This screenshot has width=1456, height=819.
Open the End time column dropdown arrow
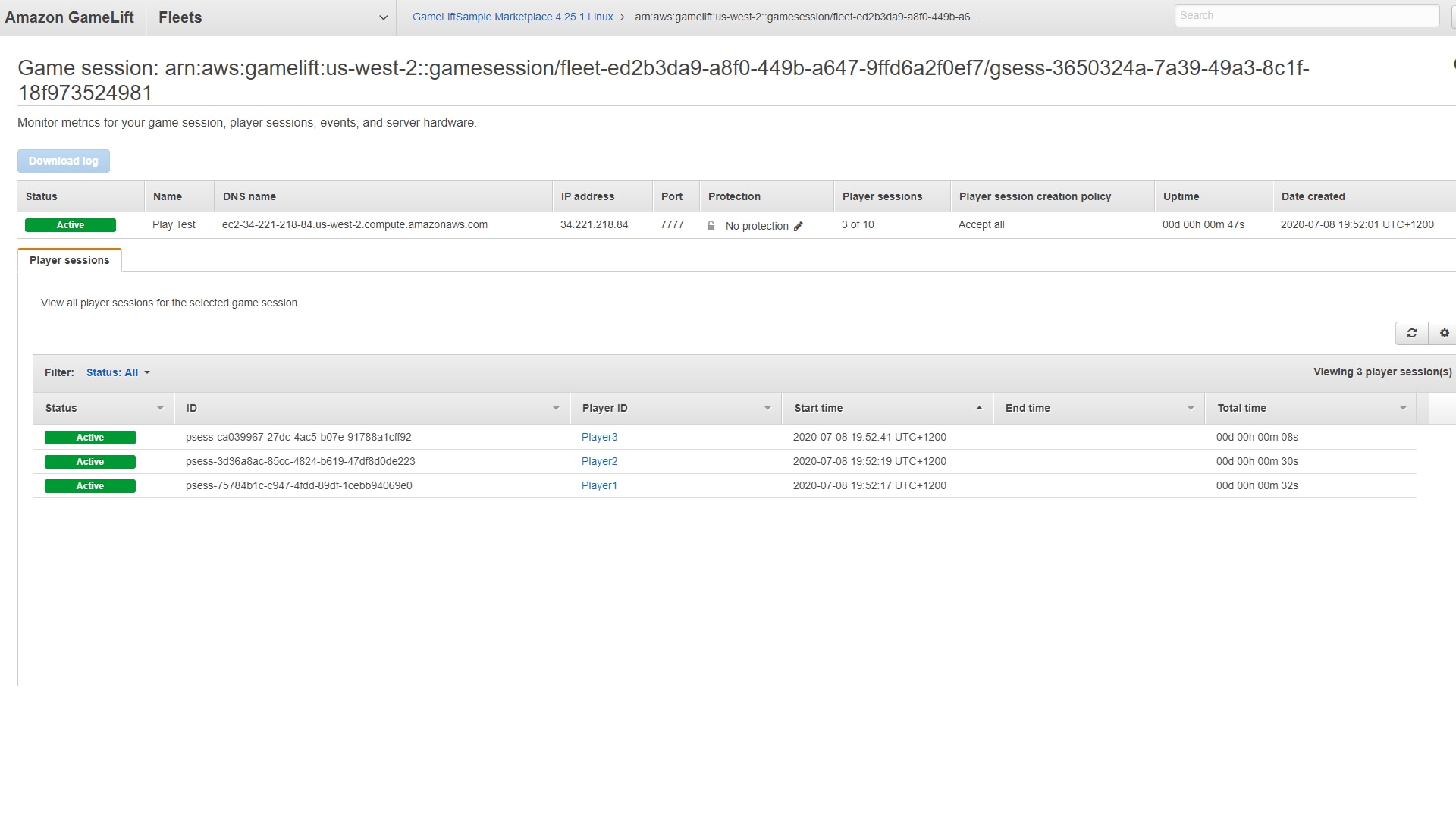click(x=1191, y=408)
